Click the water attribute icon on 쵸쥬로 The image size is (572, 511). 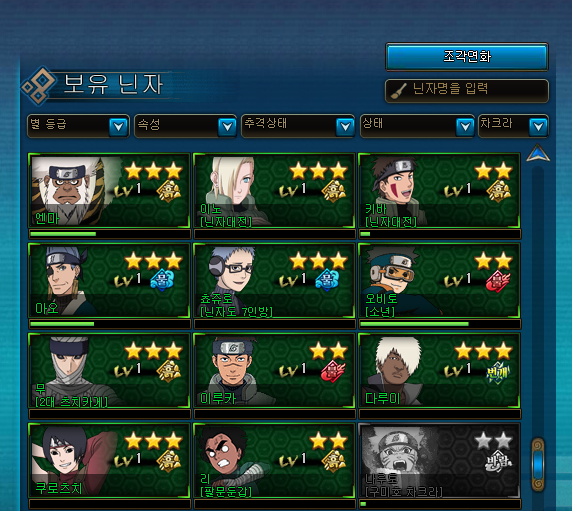[x=327, y=280]
